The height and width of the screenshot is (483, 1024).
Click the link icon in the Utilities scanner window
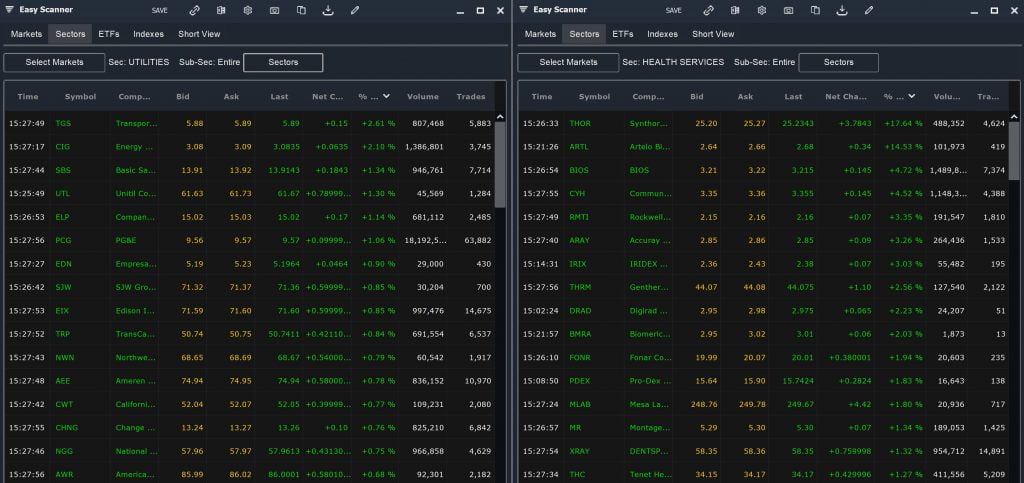(x=194, y=10)
